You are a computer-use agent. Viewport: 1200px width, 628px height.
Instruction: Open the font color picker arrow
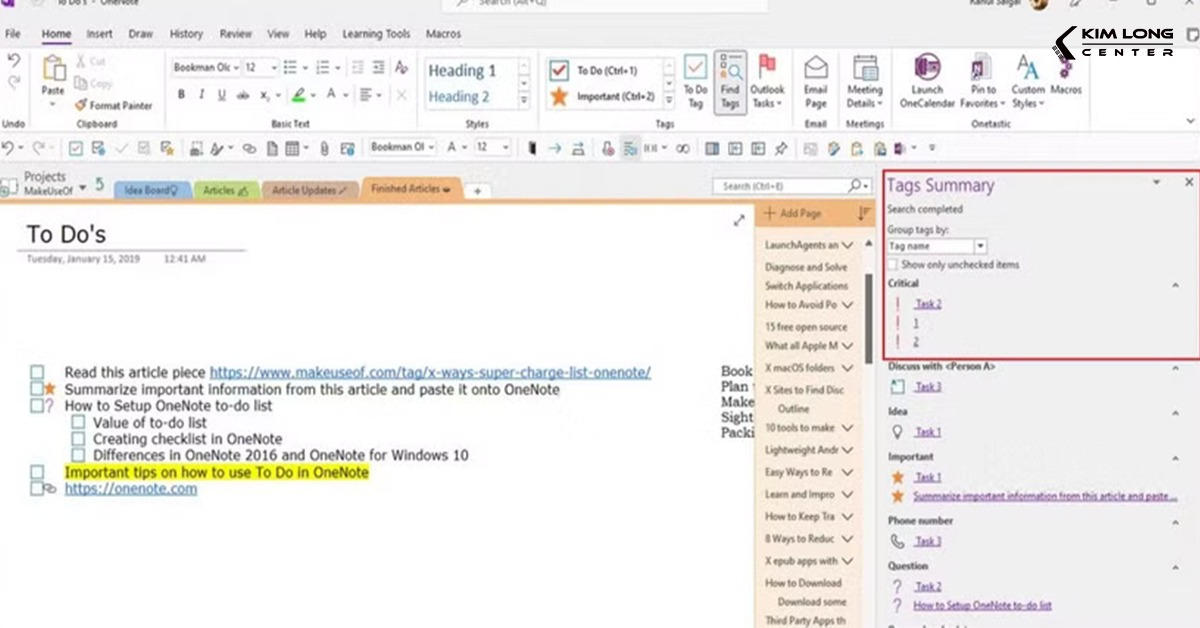(346, 94)
